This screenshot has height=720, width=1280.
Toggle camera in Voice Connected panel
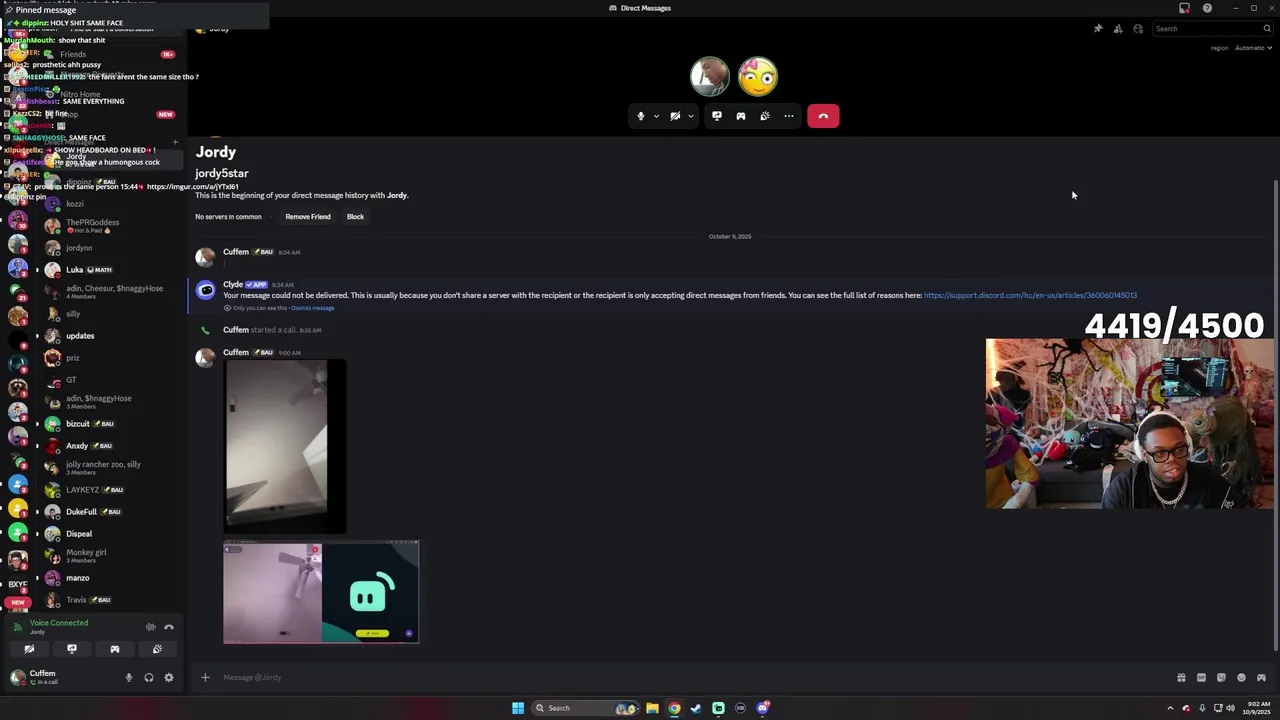pos(29,649)
